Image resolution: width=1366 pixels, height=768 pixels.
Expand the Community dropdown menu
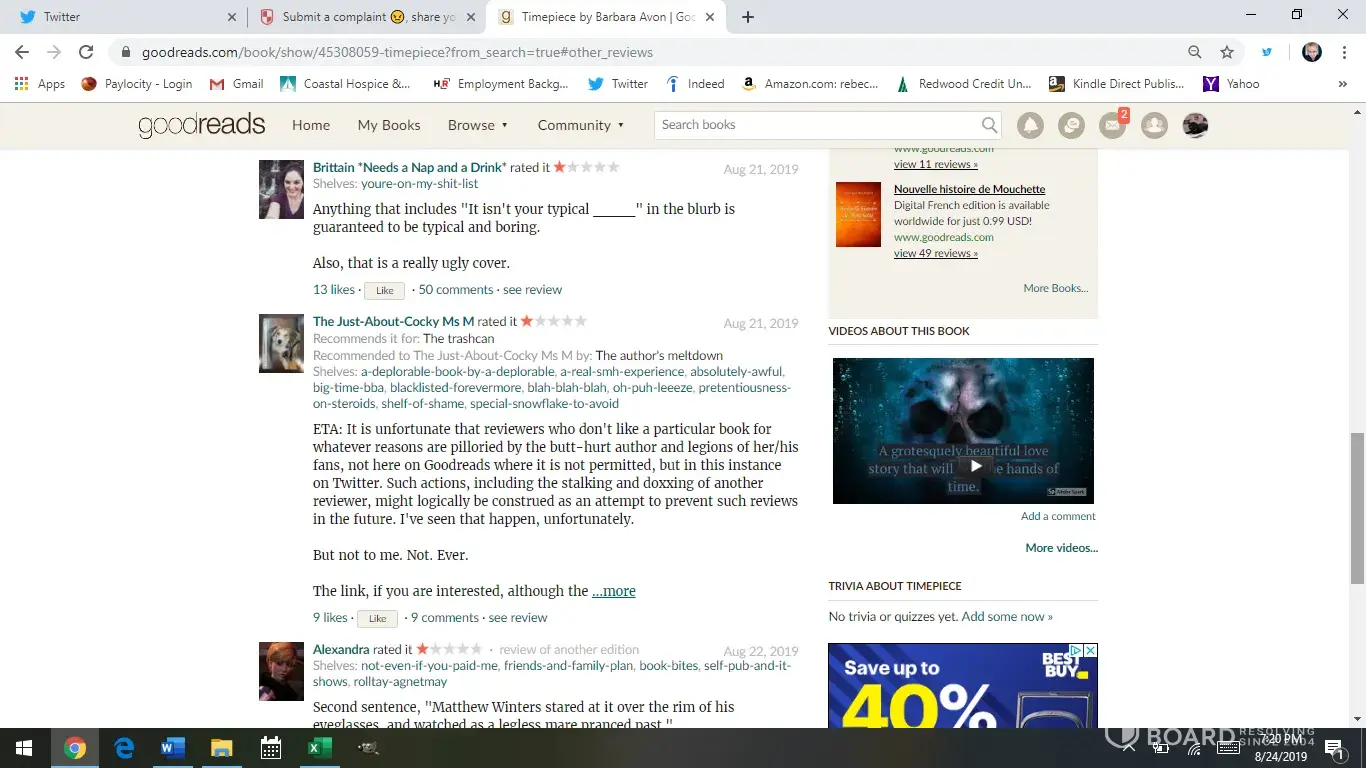[580, 125]
